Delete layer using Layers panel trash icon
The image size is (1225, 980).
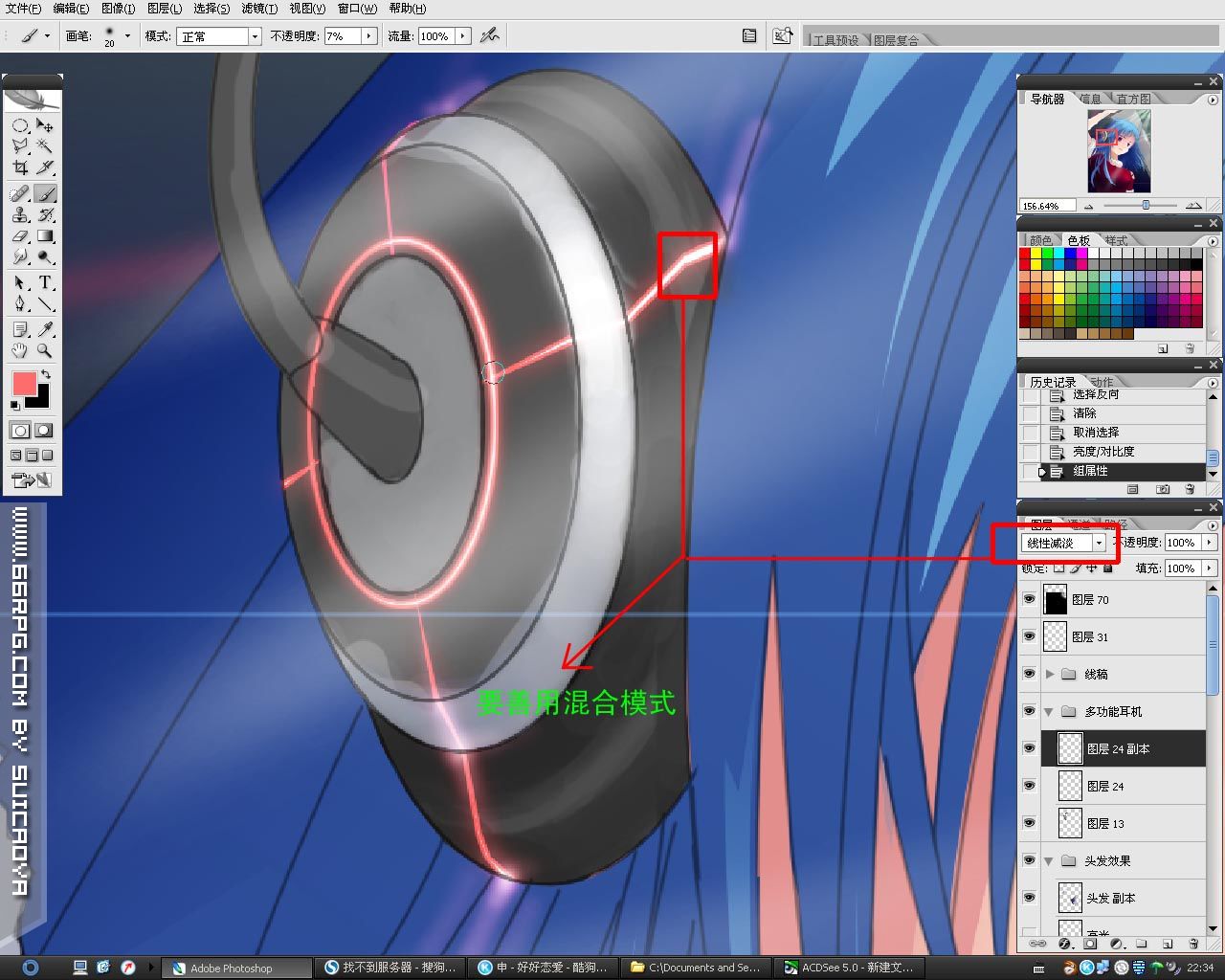pos(1192,944)
